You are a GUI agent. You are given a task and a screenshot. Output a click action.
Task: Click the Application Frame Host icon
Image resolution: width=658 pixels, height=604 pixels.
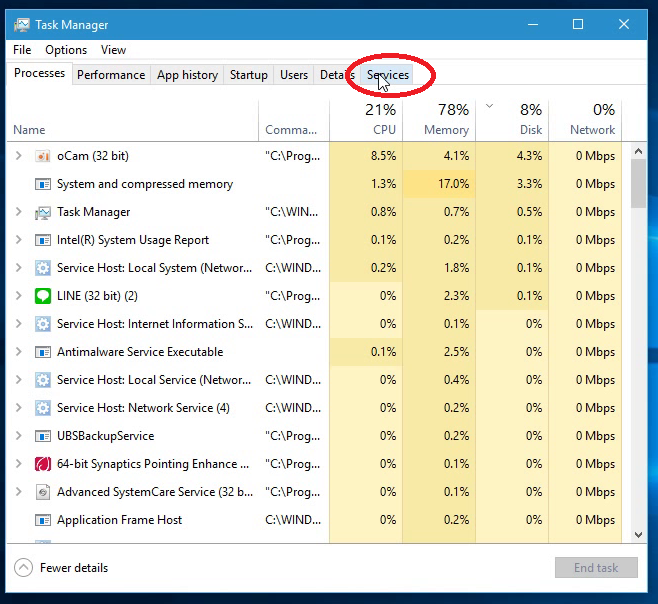pyautogui.click(x=42, y=520)
